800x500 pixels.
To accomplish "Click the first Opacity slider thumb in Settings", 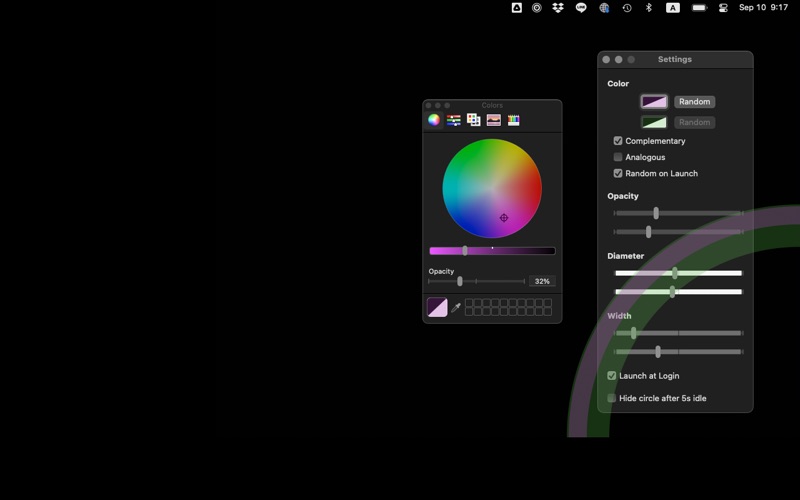I will (x=656, y=213).
